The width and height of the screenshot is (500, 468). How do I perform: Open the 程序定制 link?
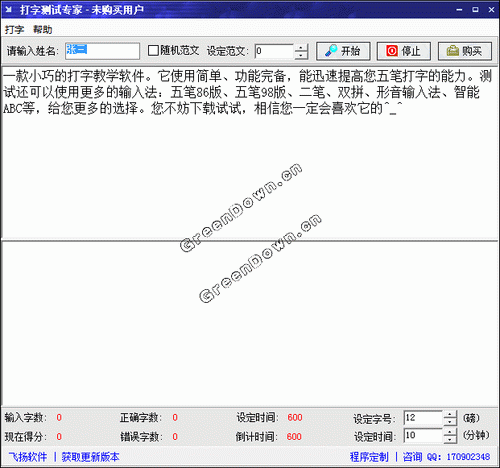pos(369,457)
